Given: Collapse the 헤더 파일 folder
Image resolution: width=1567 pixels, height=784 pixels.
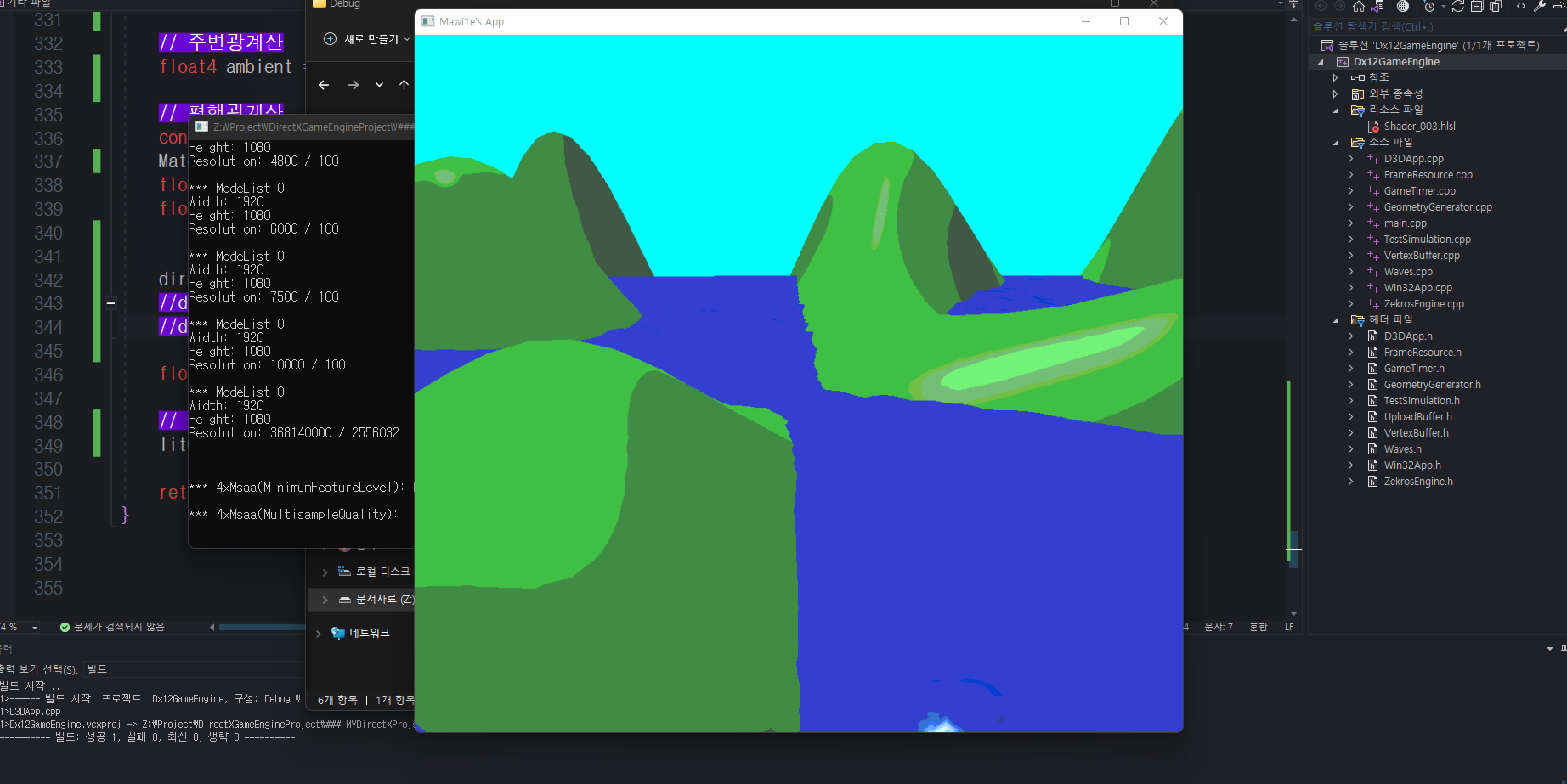Looking at the screenshot, I should coord(1335,319).
